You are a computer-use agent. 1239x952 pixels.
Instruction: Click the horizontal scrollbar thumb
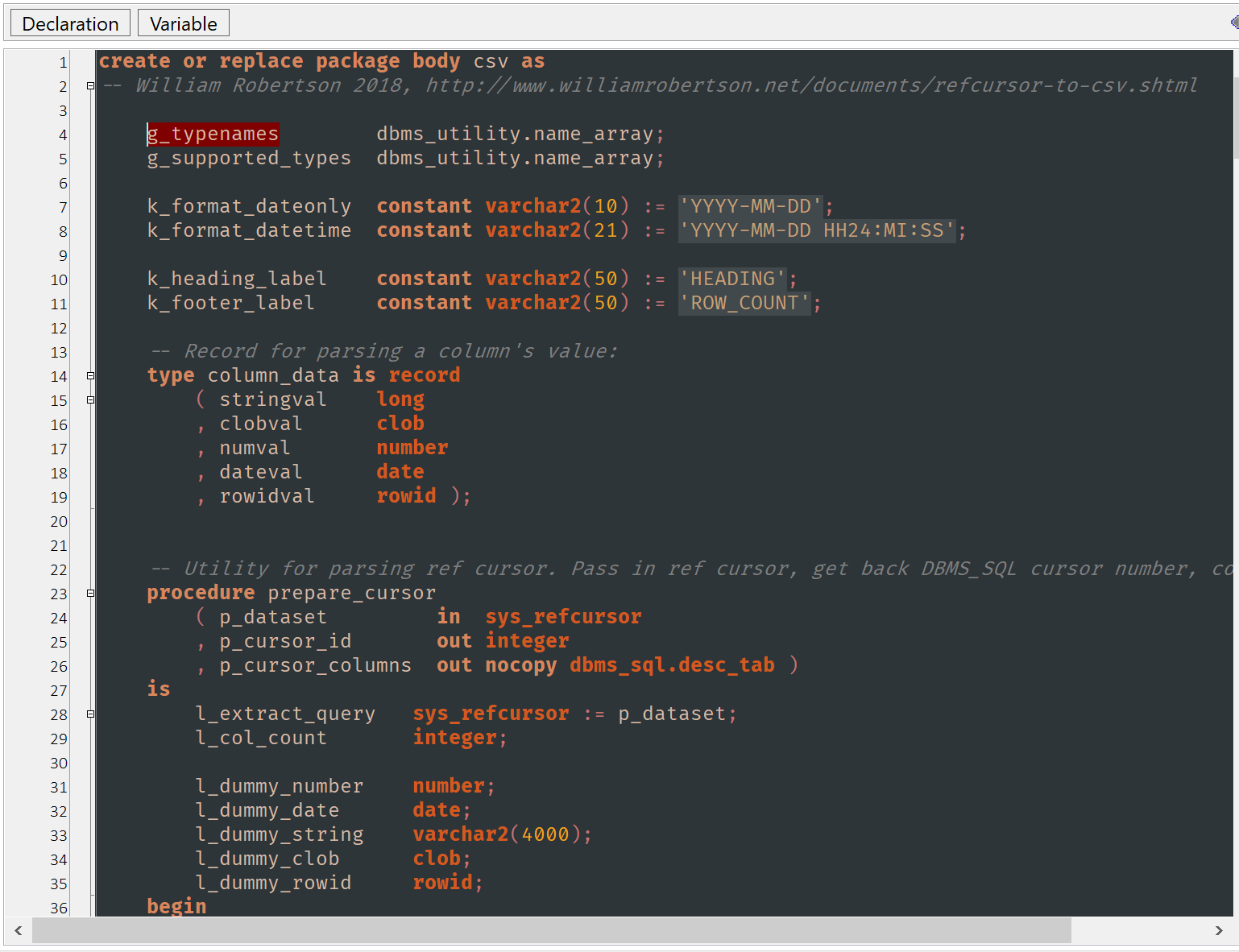(551, 930)
